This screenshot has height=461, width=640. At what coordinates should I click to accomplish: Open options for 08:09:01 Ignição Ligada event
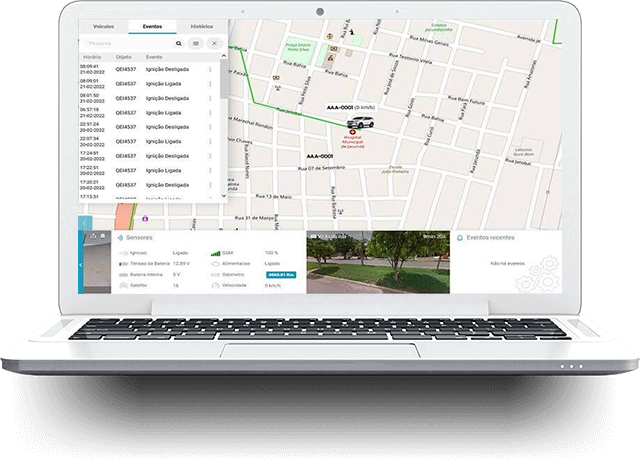tap(210, 83)
